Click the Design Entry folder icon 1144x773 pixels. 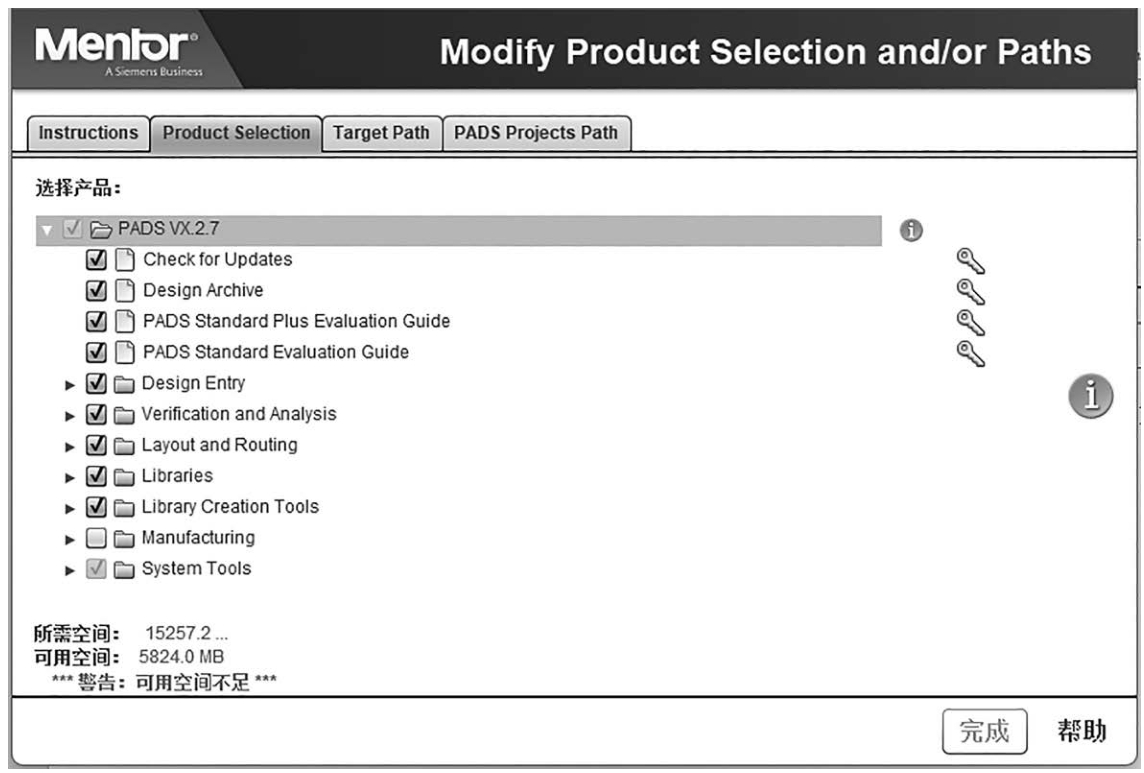pos(125,384)
